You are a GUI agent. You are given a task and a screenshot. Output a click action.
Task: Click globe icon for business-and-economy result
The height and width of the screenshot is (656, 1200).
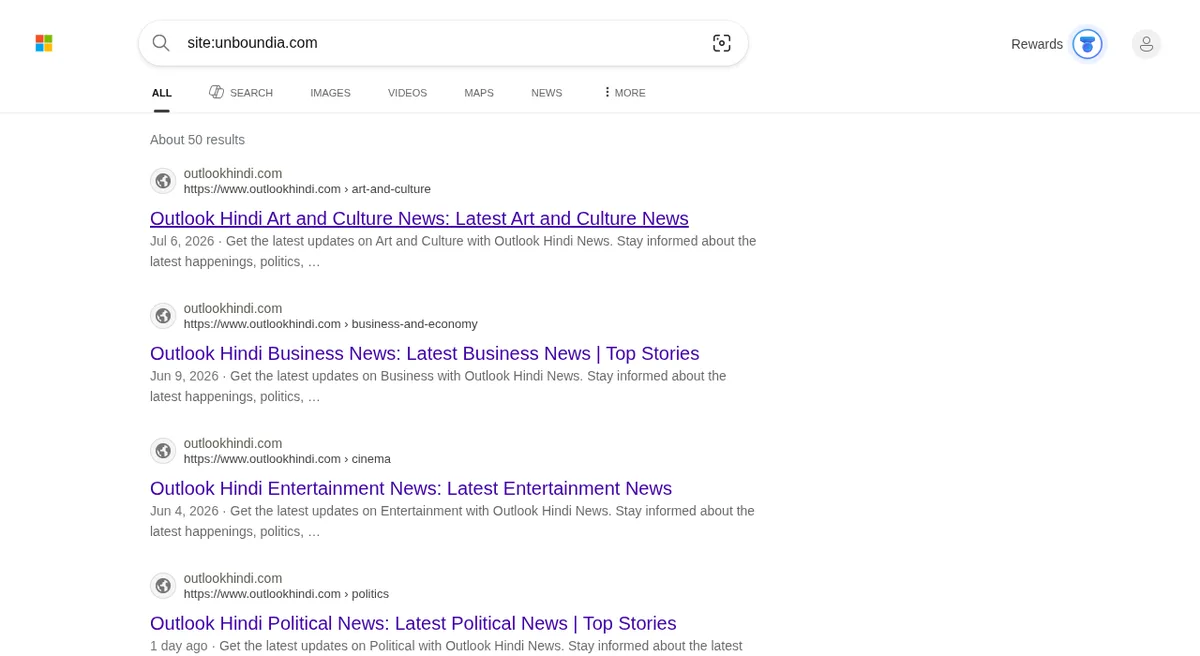point(163,316)
